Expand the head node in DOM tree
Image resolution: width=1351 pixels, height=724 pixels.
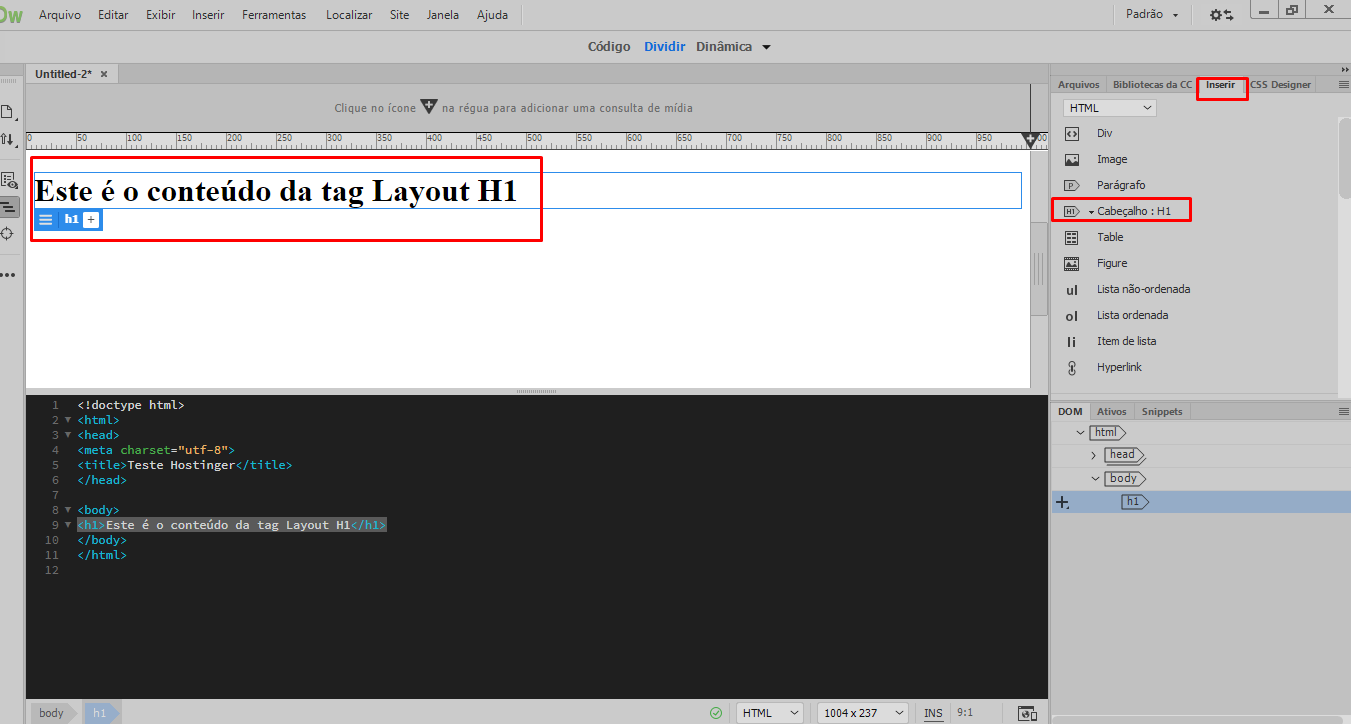[1094, 456]
